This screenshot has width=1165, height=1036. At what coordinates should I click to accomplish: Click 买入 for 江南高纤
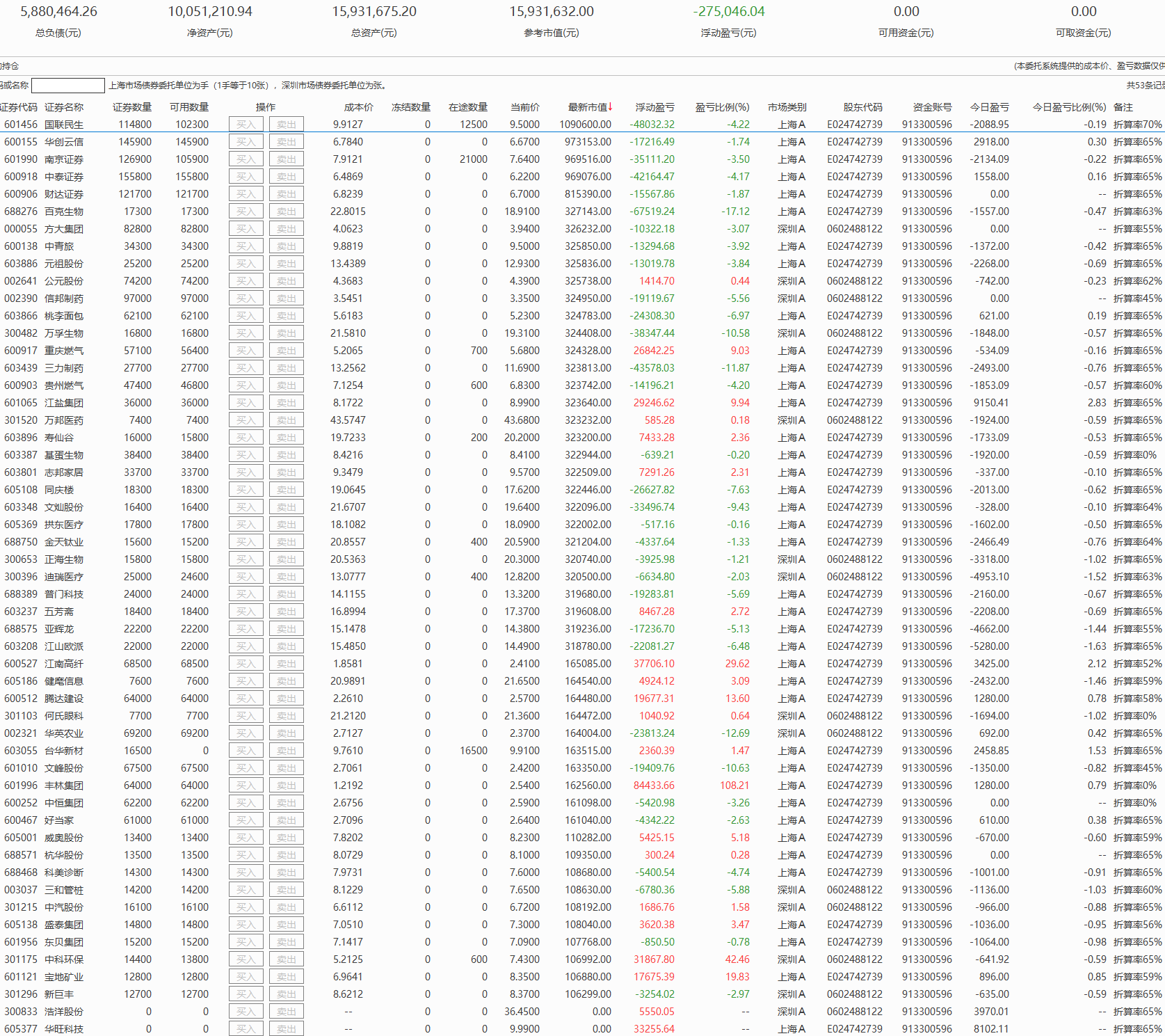[246, 664]
